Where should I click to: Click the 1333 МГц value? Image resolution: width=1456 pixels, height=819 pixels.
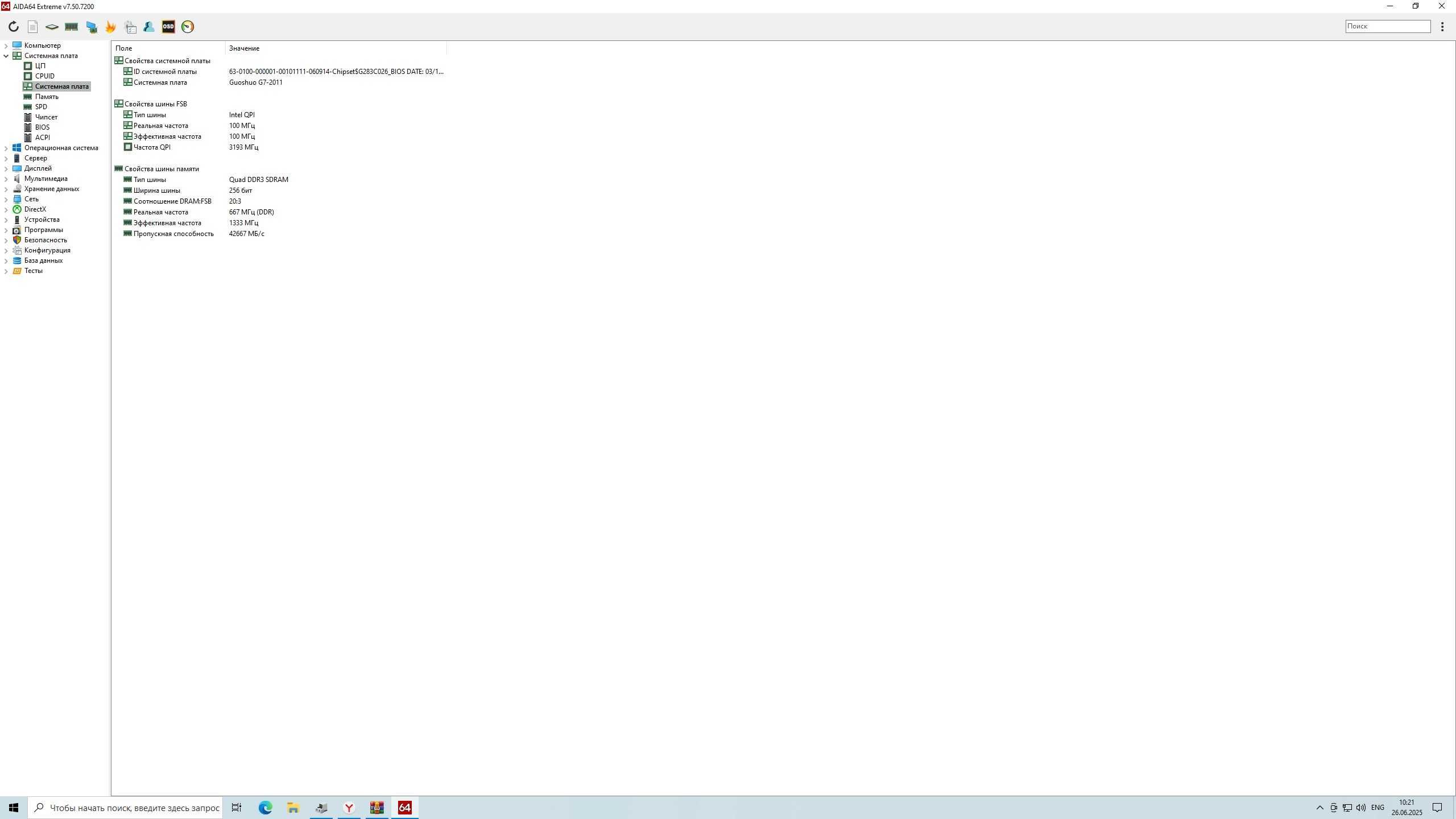[243, 223]
